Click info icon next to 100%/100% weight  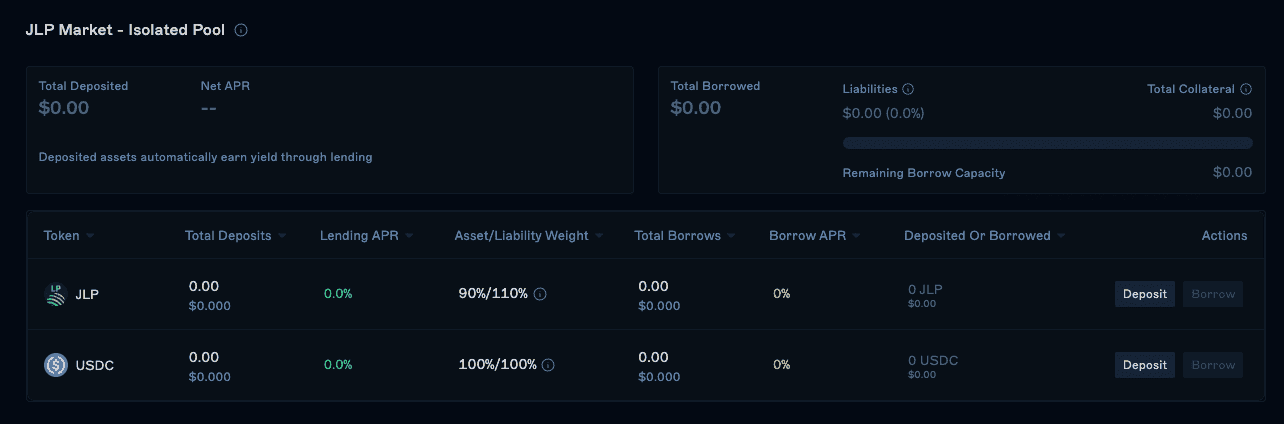click(x=548, y=365)
